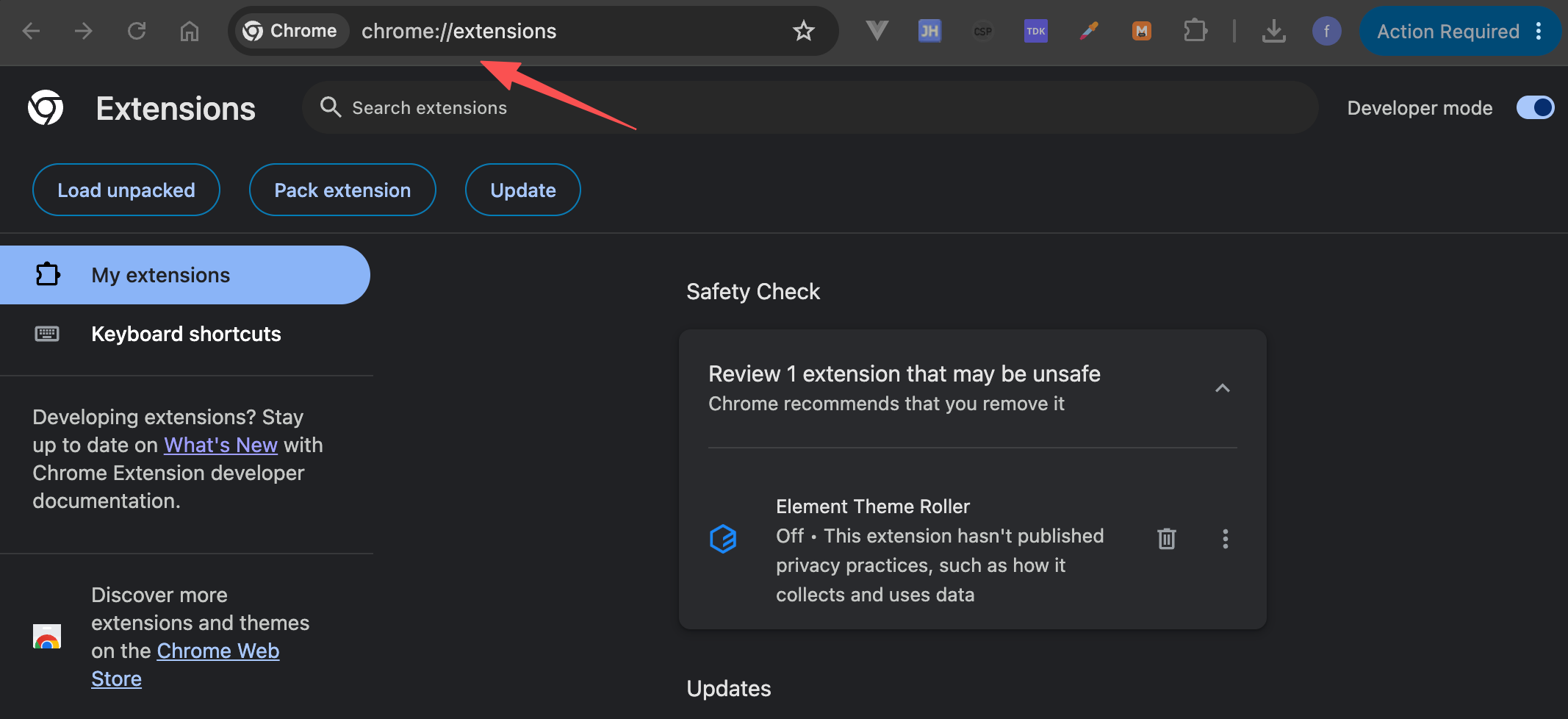Click the Updates section heading
Screen dimensions: 1568x719
tap(729, 689)
